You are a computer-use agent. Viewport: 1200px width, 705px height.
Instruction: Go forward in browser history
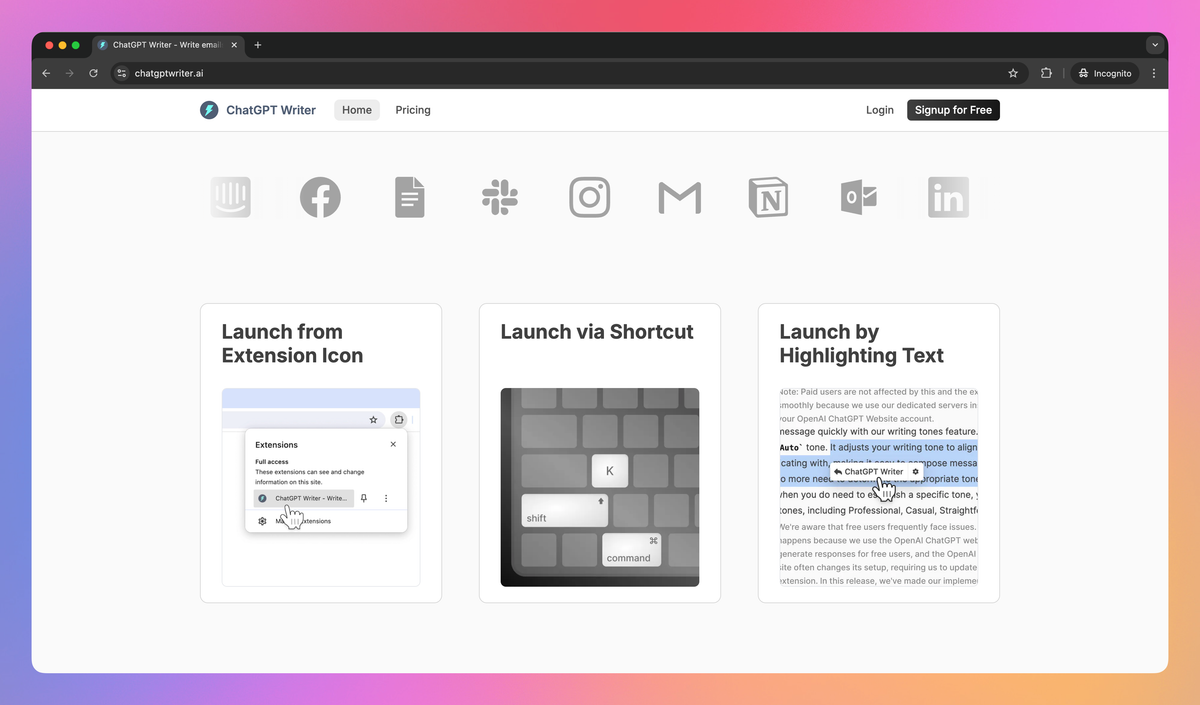(x=70, y=73)
